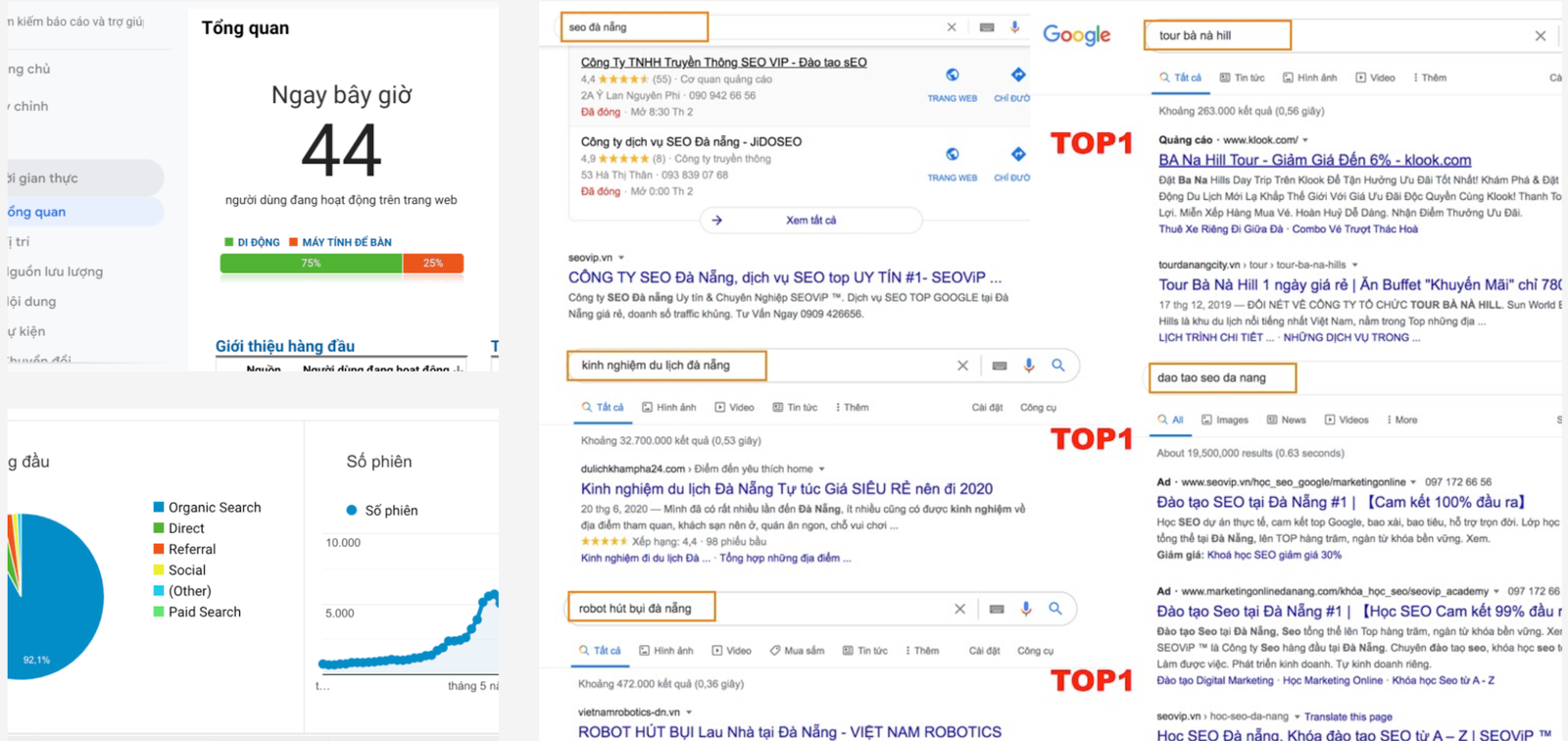Viewport: 1568px width, 741px height.
Task: Open 'Cài đặt' in 'robot hút bụi' results
Action: [x=985, y=650]
